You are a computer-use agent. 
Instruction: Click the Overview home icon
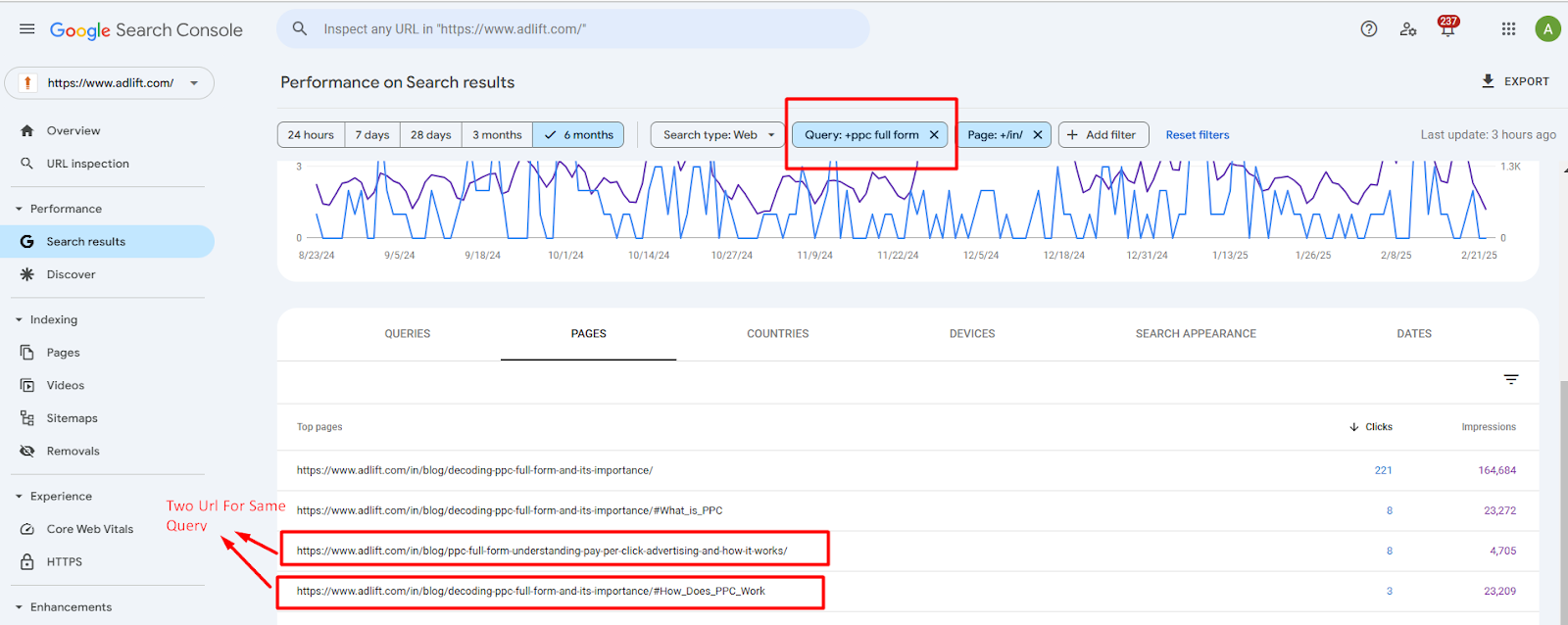[26, 130]
